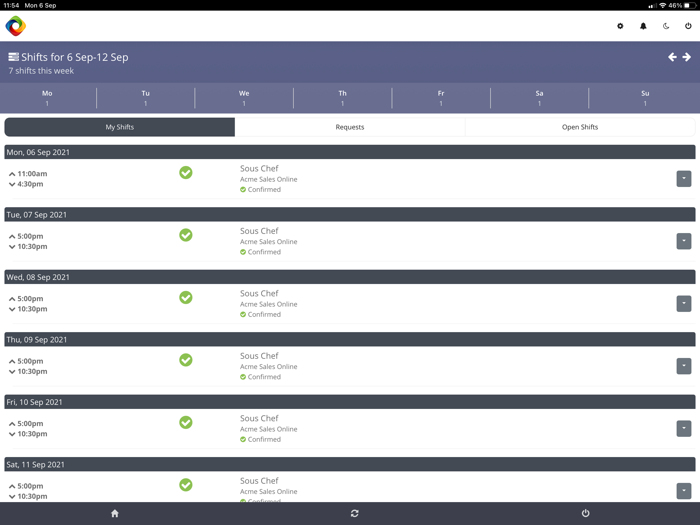Screen dimensions: 700x525
Task: Click the Thu, 09 Sep 2021 header
Action: coord(350,340)
